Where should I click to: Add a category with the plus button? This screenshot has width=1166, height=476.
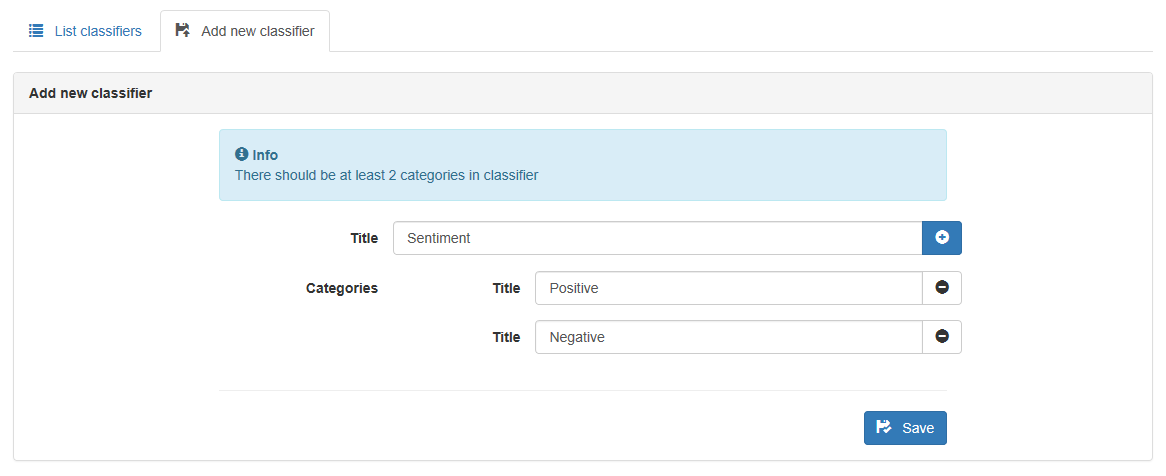[x=941, y=238]
